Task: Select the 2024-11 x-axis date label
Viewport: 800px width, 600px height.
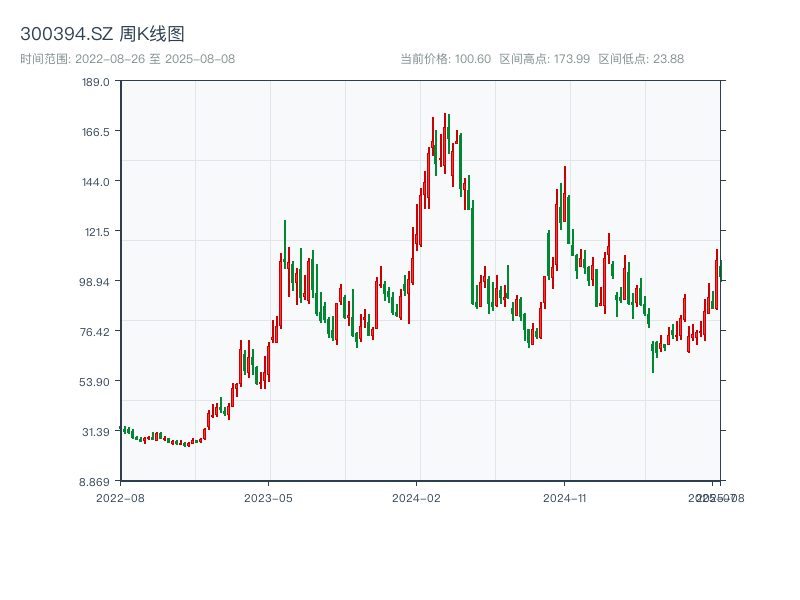Action: tap(566, 497)
